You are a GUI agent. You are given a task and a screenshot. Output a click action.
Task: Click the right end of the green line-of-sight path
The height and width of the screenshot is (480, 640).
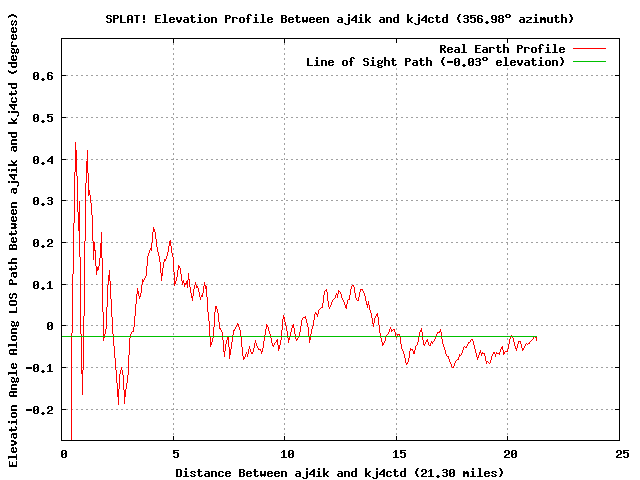(536, 337)
